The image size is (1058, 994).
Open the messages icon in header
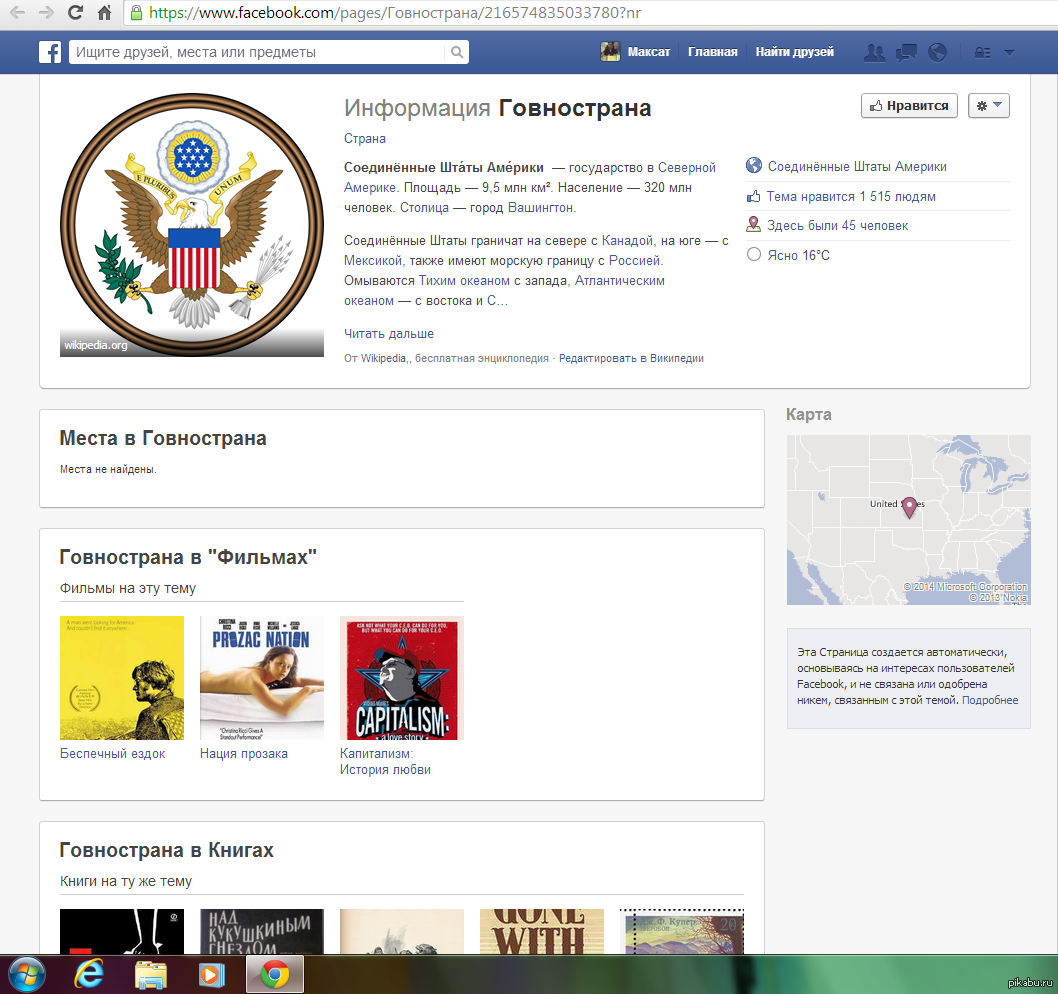click(x=906, y=52)
